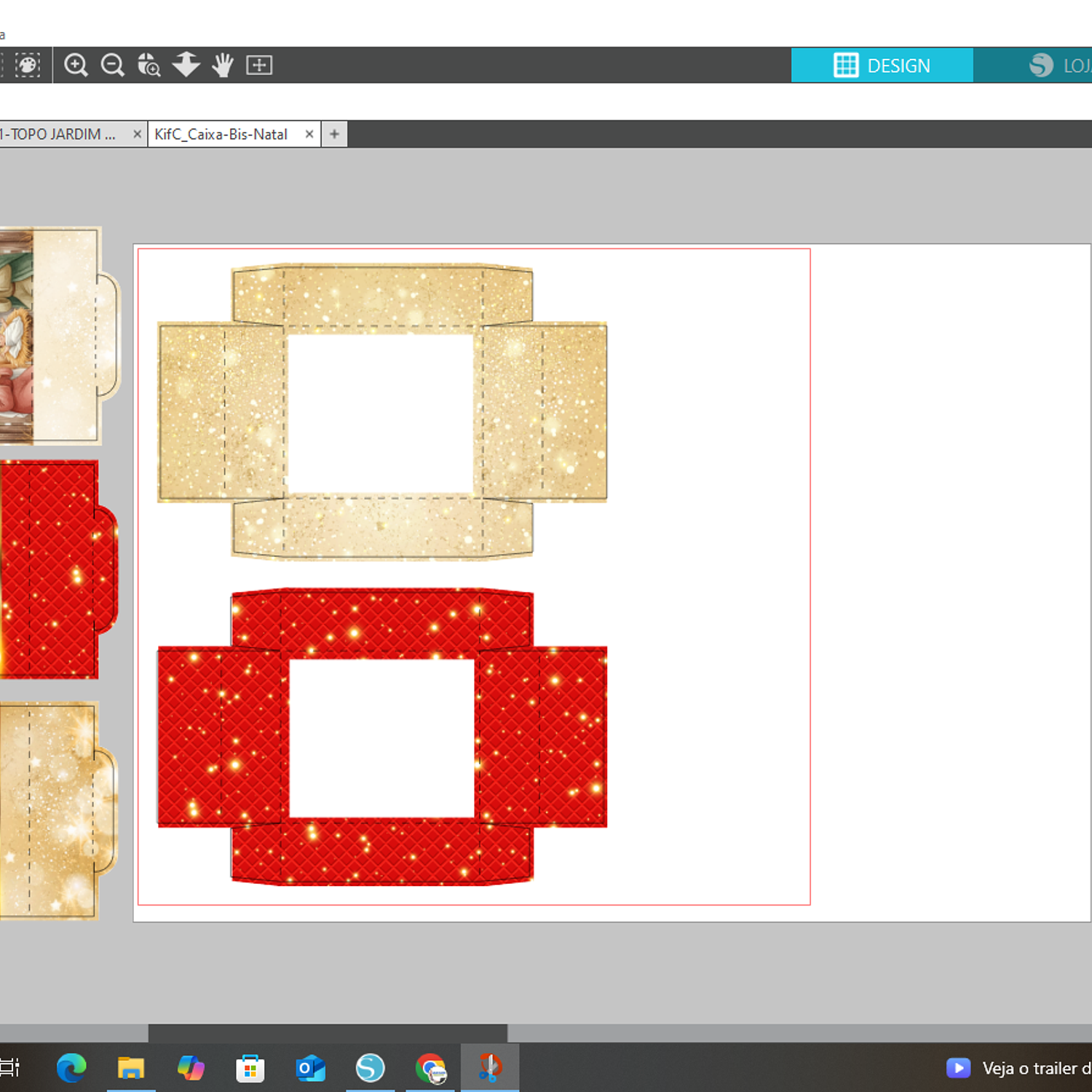Click the Fit to Page icon
Screen dimensions: 1092x1092
point(259,66)
